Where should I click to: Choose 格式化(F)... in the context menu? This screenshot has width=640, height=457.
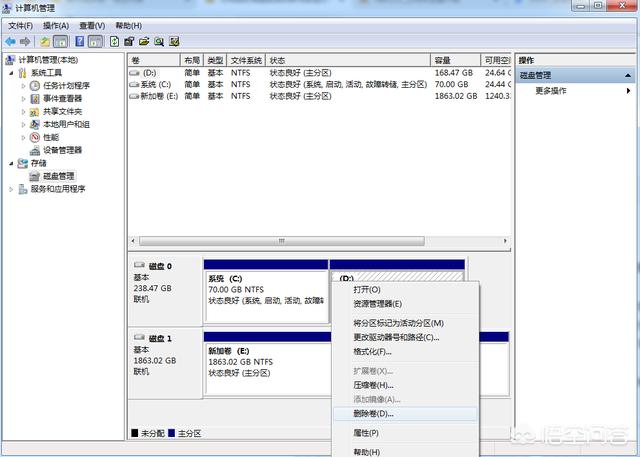click(x=372, y=351)
